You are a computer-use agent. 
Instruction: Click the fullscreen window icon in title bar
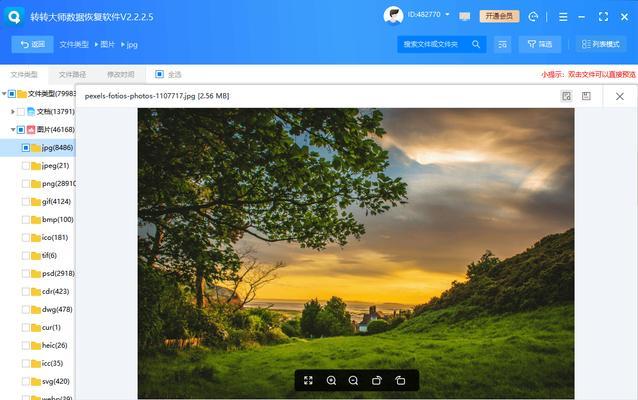tap(603, 17)
